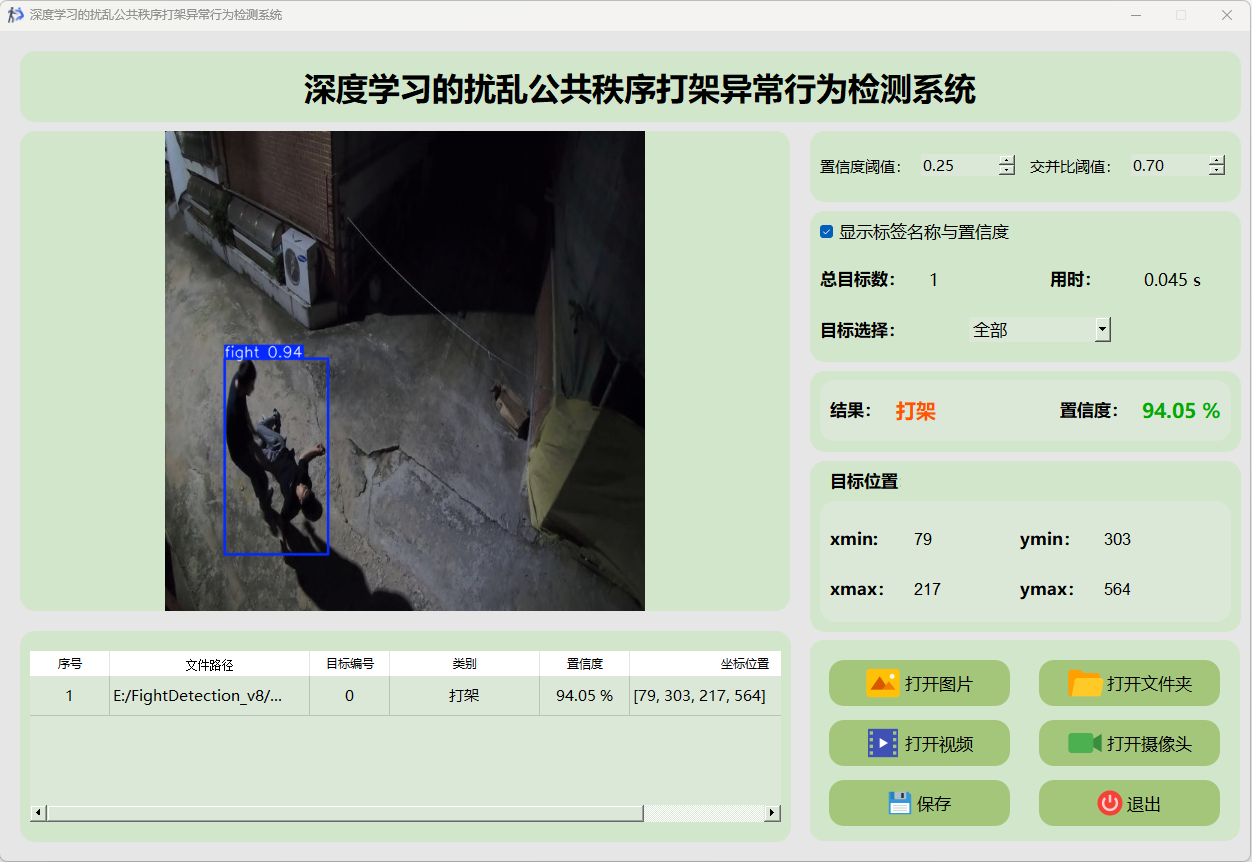
Task: Click the yellow folder icon for 打开文件夹
Action: 1085,684
